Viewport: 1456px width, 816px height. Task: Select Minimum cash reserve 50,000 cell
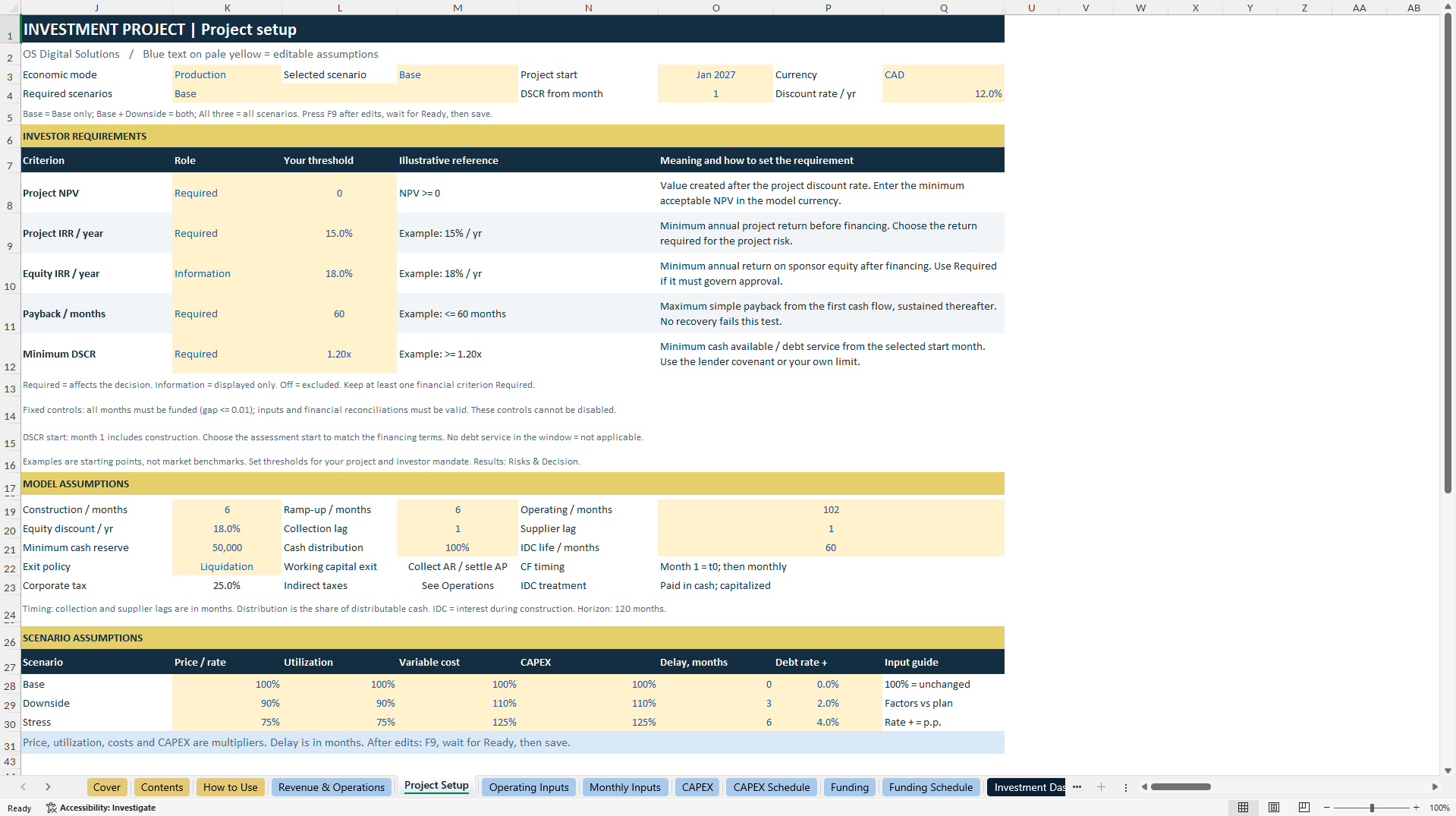227,547
